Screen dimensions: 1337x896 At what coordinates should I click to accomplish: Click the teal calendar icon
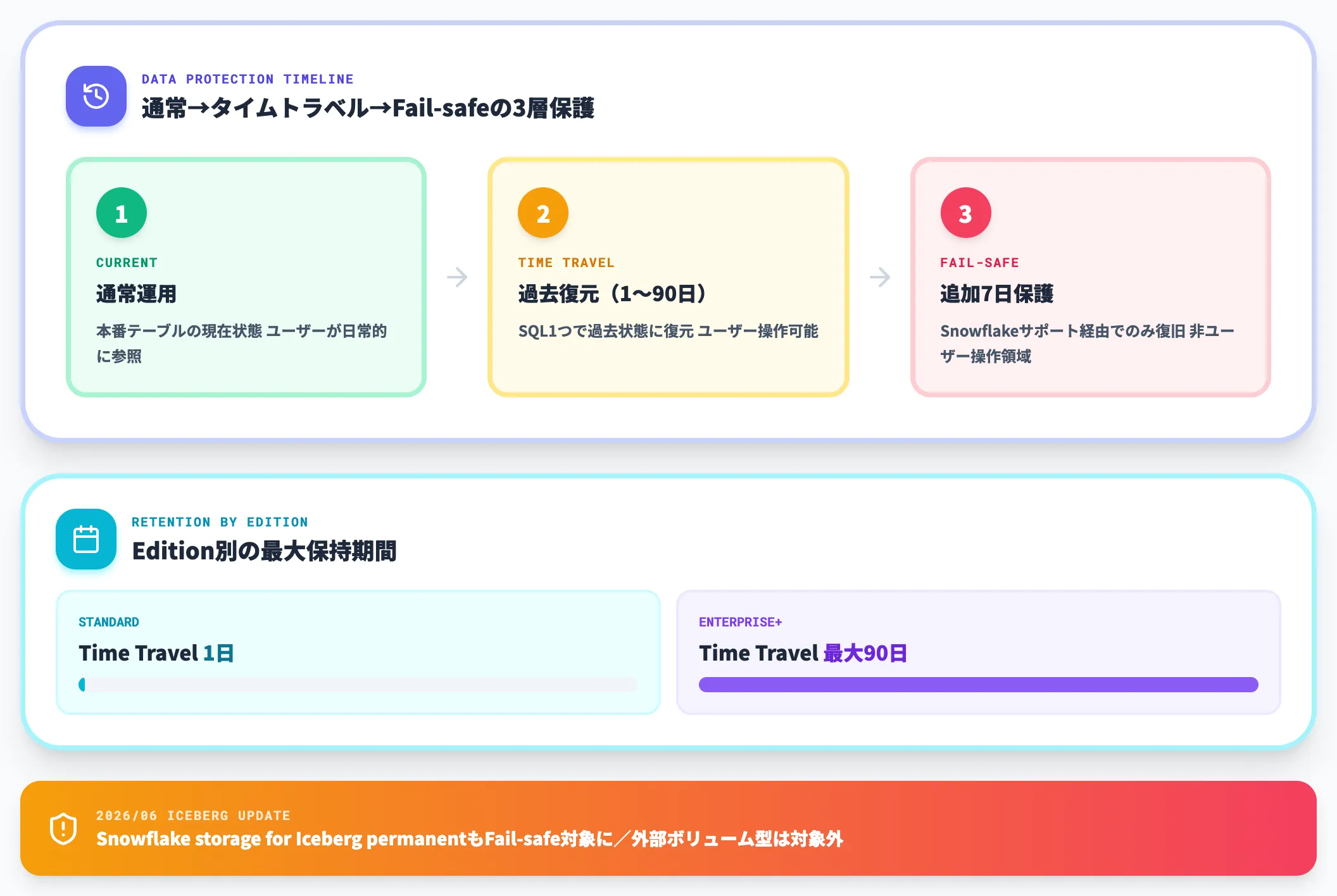pos(86,539)
